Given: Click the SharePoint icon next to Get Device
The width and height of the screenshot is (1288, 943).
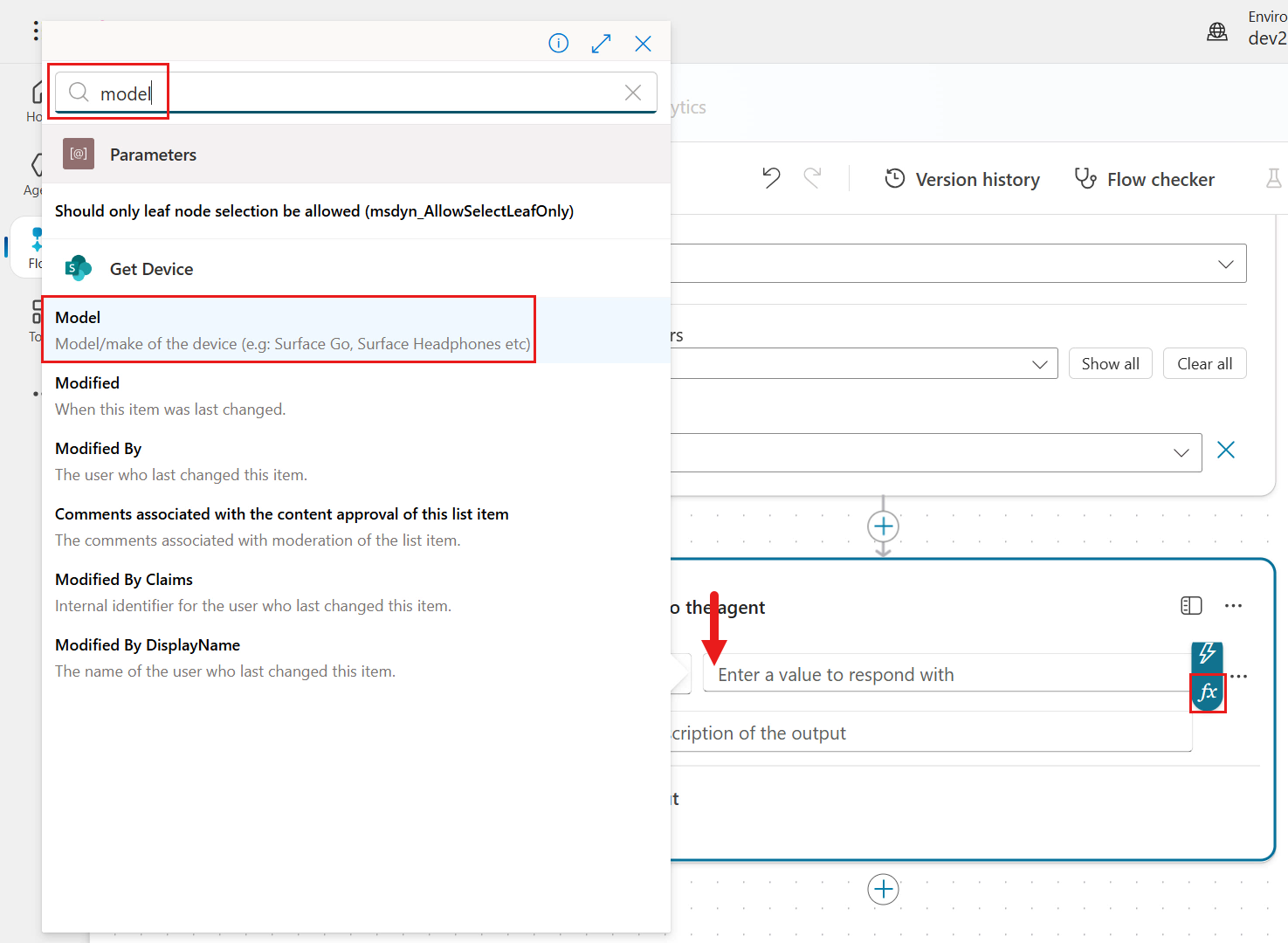Looking at the screenshot, I should [78, 268].
